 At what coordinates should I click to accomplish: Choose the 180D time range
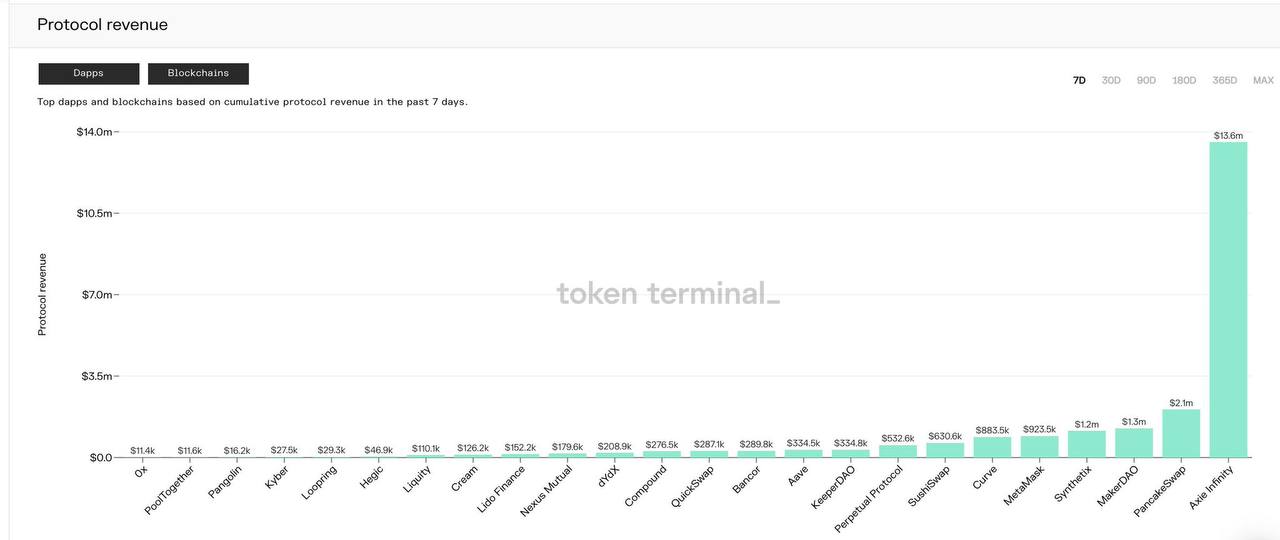coord(1184,80)
